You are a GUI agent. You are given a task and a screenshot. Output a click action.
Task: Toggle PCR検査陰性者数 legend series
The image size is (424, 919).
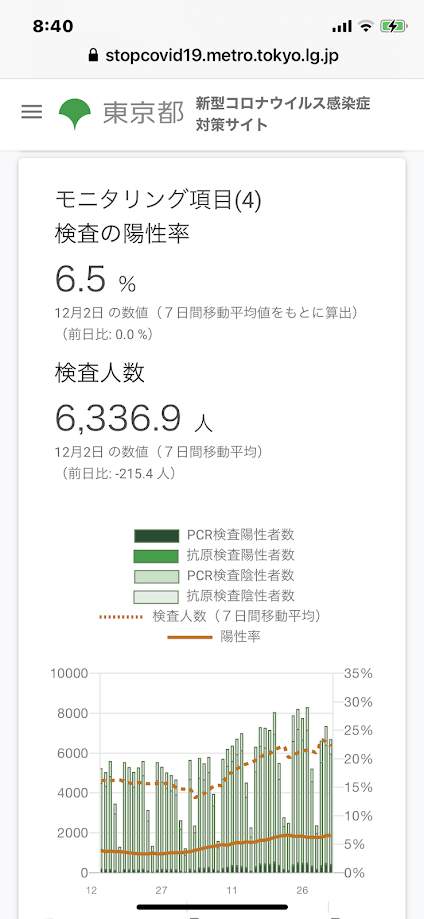click(214, 576)
